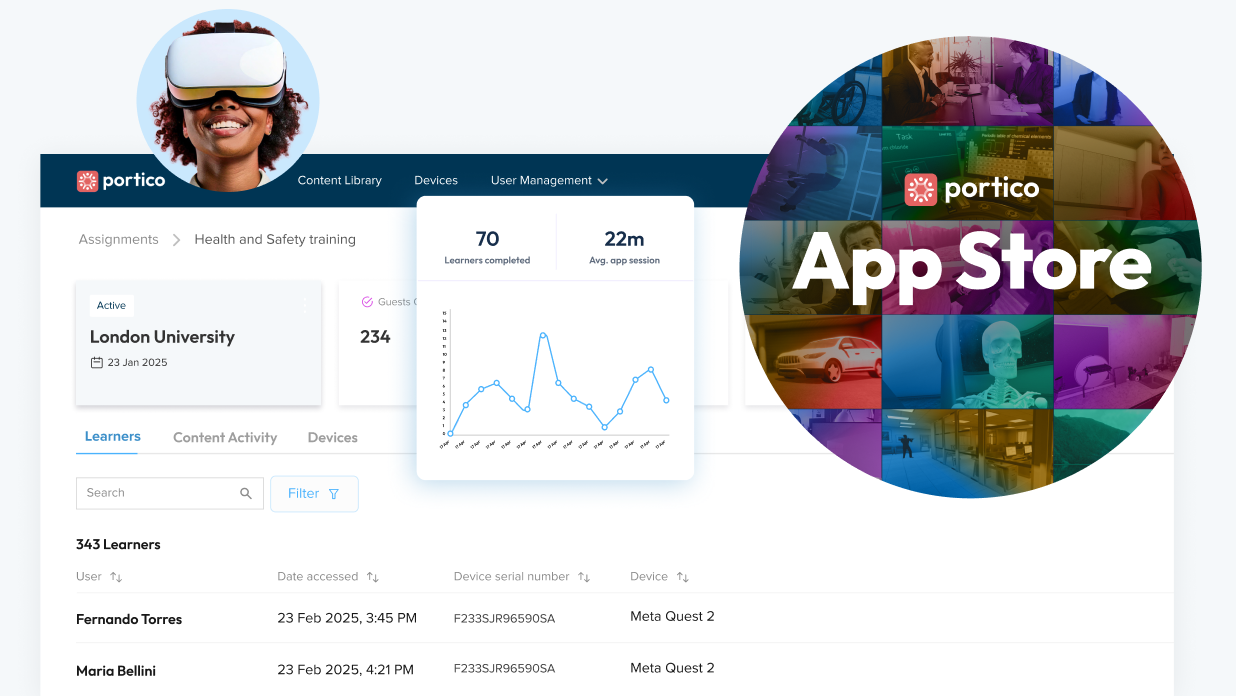Select the Devices tab below the cards
1236x696 pixels.
point(332,438)
